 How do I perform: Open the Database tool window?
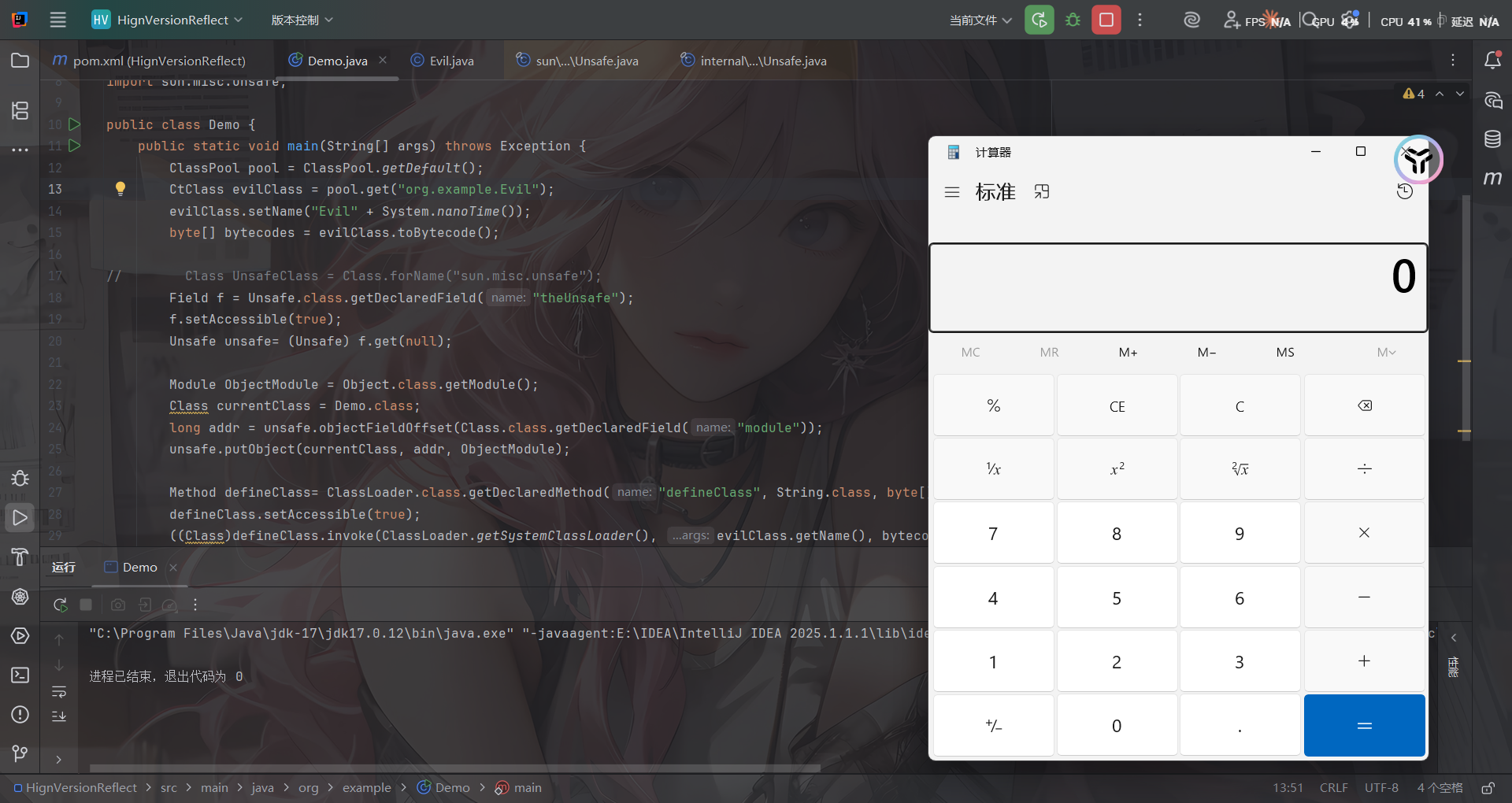1492,139
